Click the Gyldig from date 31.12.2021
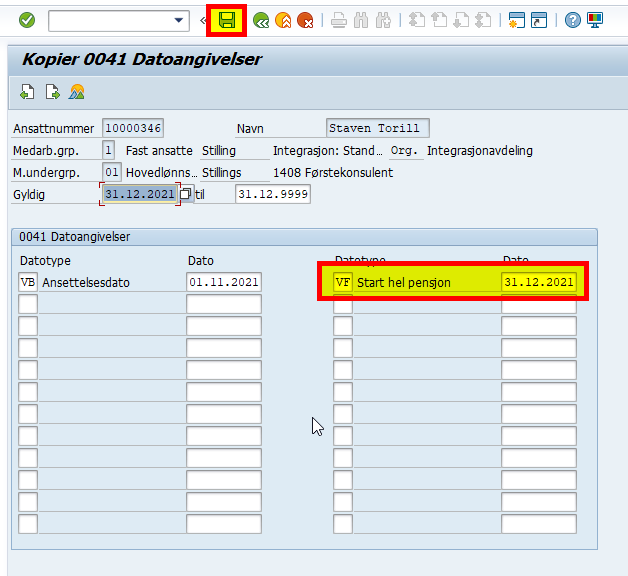The height and width of the screenshot is (576, 628). tap(139, 194)
